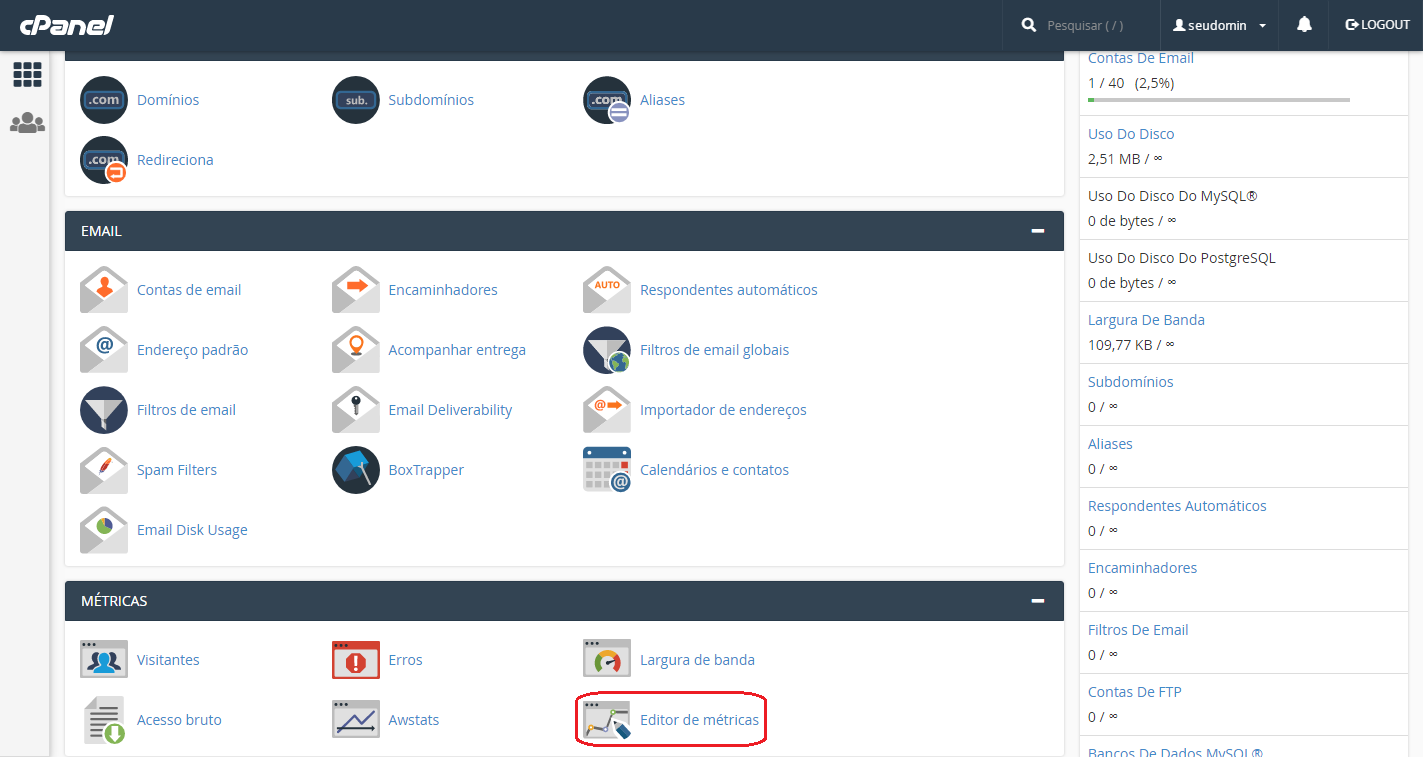Open Contas De Email statistics link

[1141, 58]
